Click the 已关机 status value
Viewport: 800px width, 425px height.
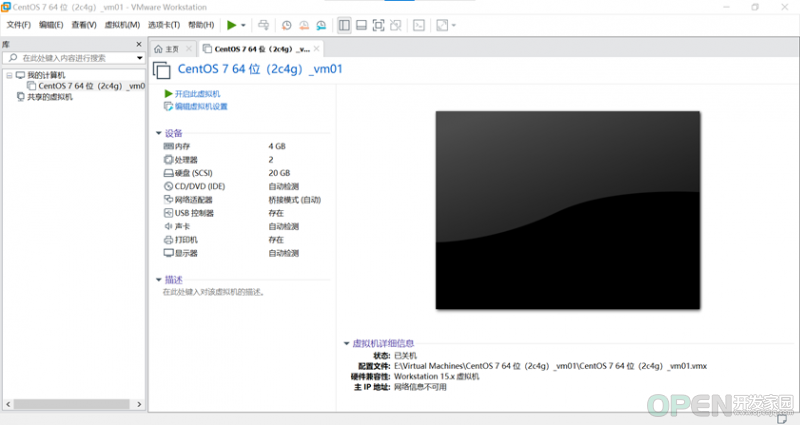click(406, 356)
